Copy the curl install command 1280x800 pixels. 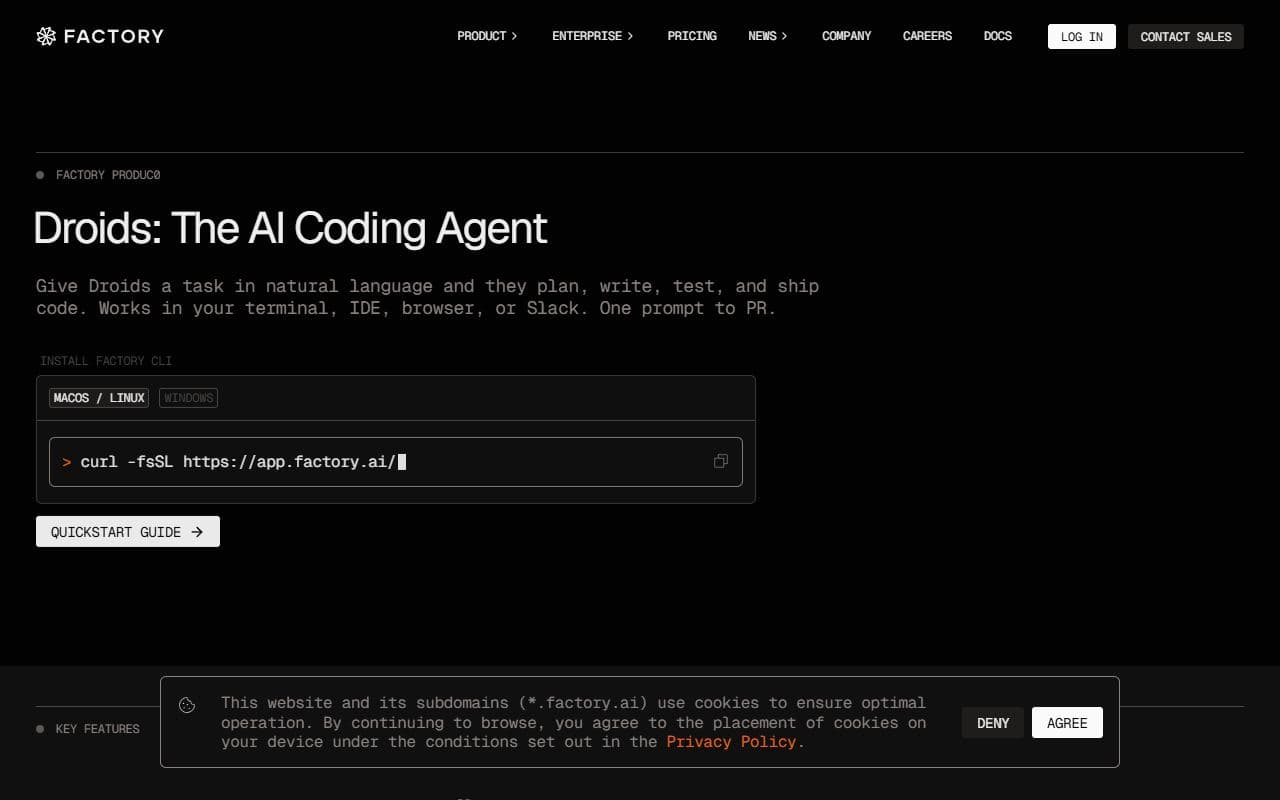pyautogui.click(x=720, y=461)
